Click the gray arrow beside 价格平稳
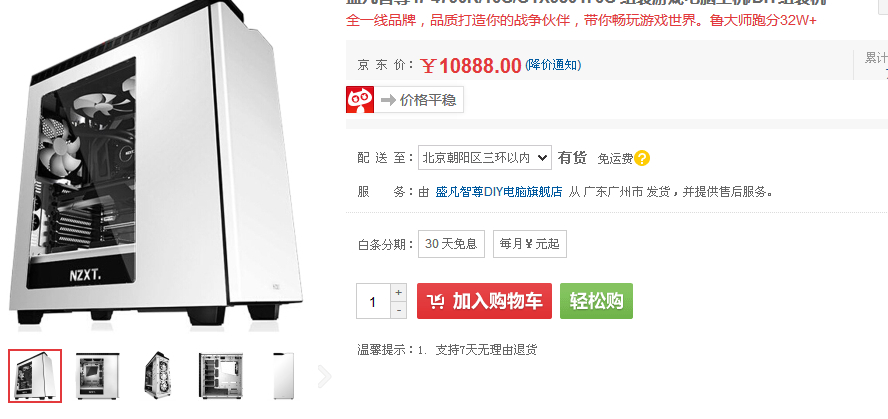The image size is (888, 419). pos(388,100)
